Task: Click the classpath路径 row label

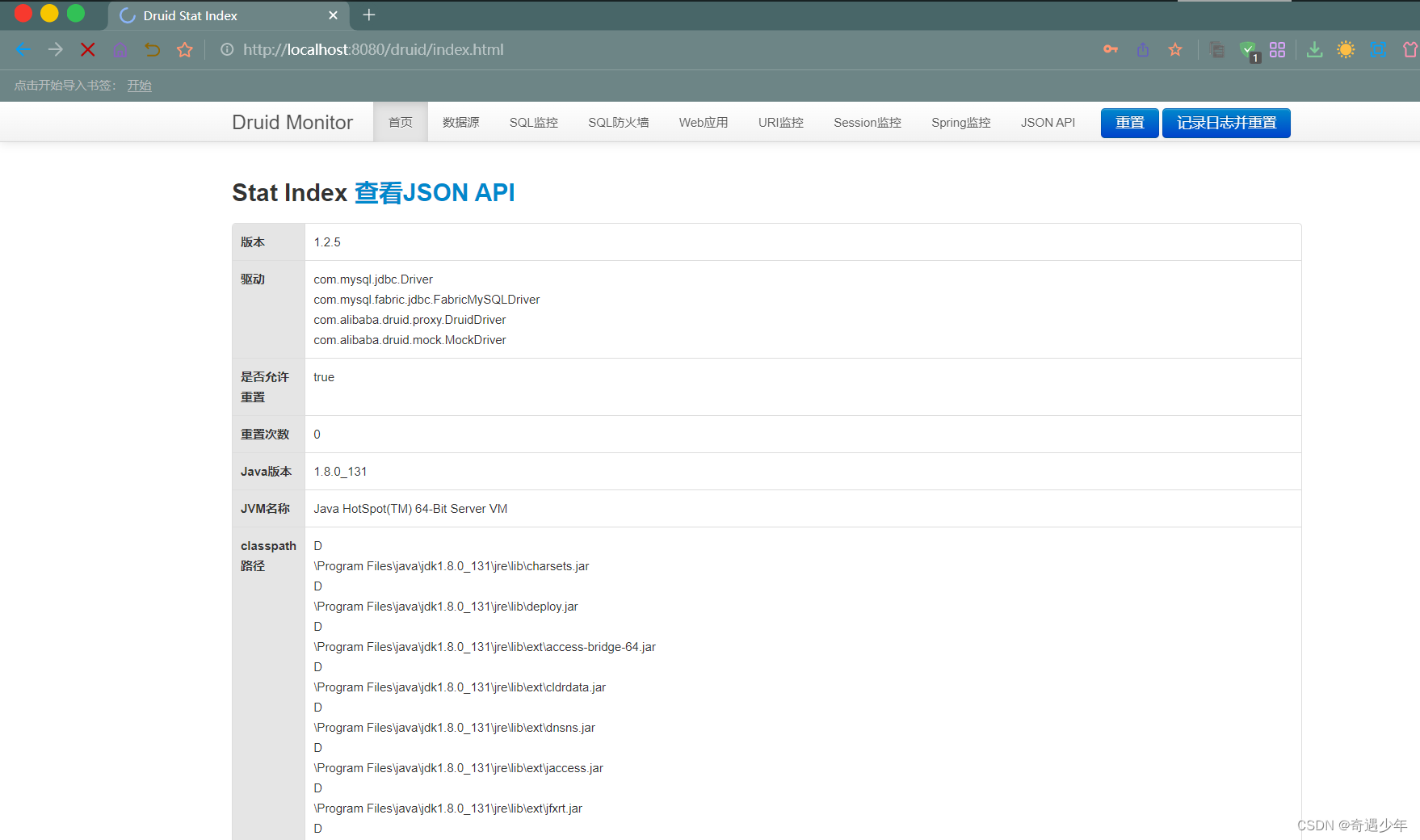Action: click(x=268, y=556)
